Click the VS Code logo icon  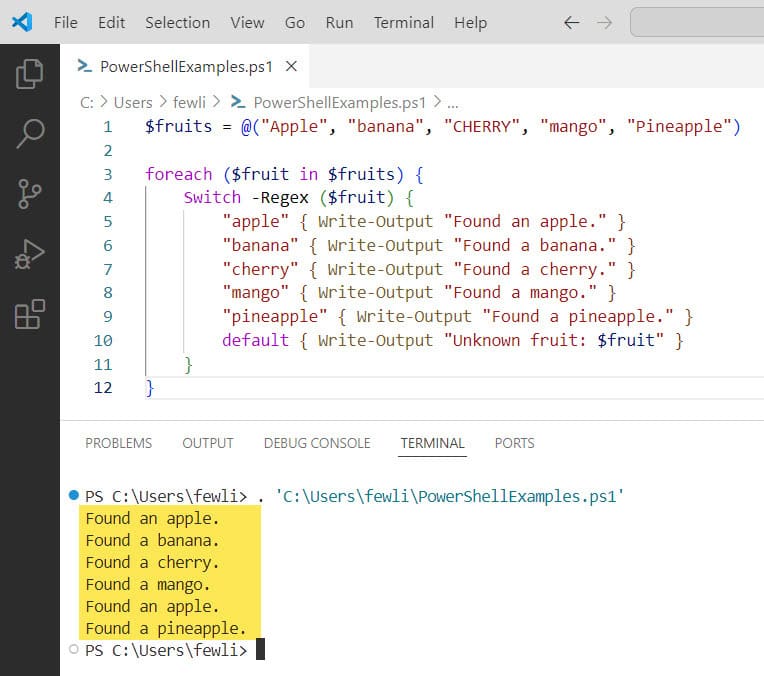coord(22,22)
